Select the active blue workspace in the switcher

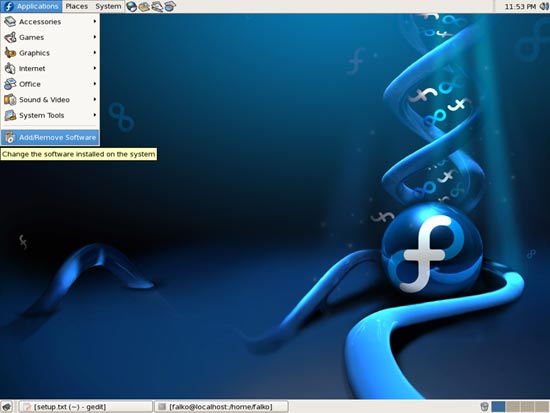pos(498,407)
